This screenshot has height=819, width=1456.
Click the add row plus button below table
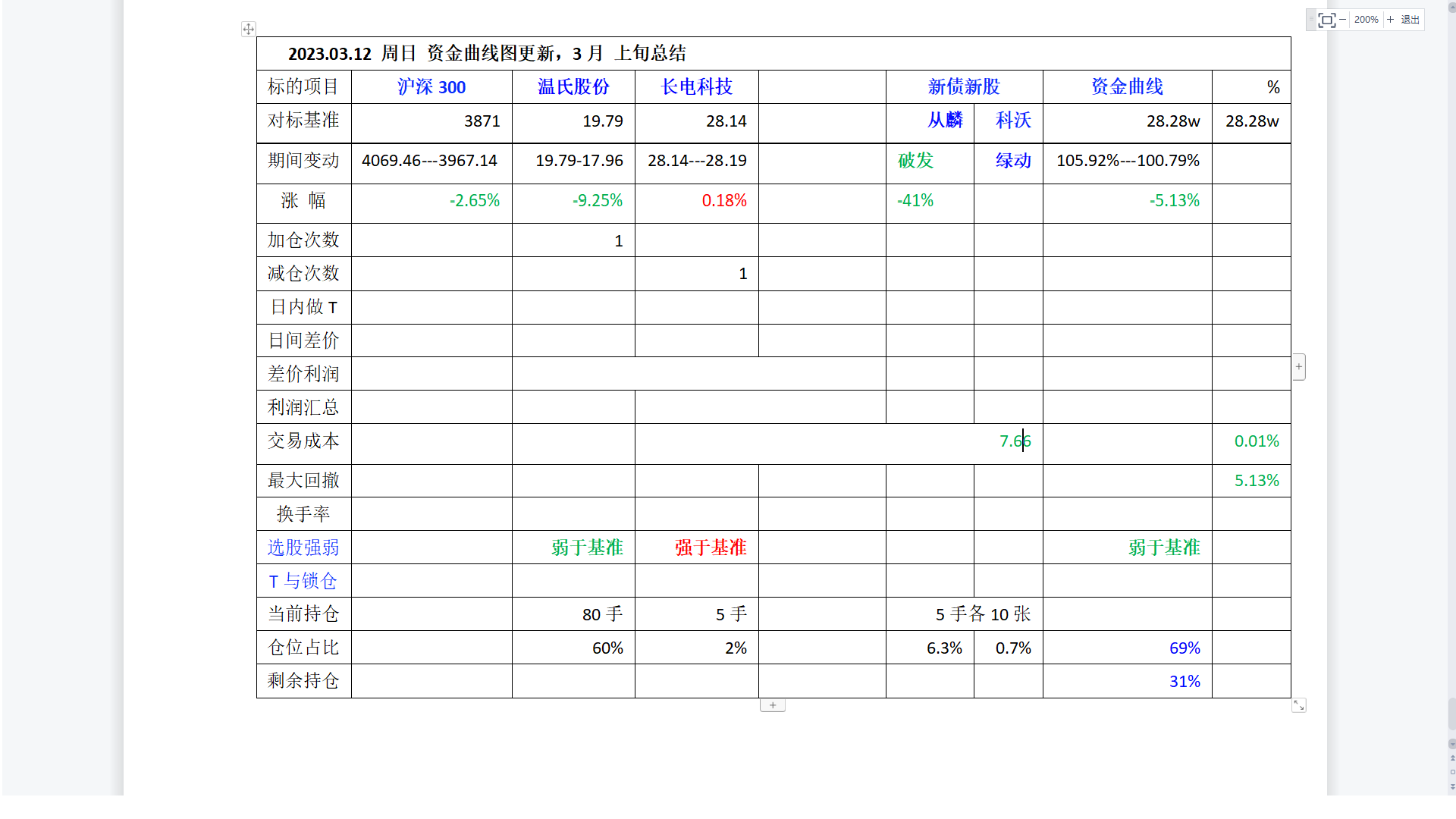pyautogui.click(x=772, y=705)
